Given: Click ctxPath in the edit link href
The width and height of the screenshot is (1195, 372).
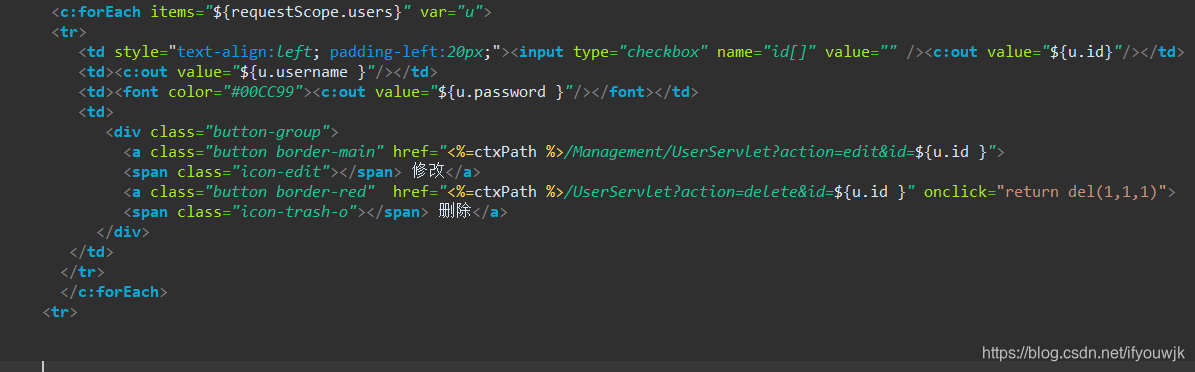Looking at the screenshot, I should 506,152.
